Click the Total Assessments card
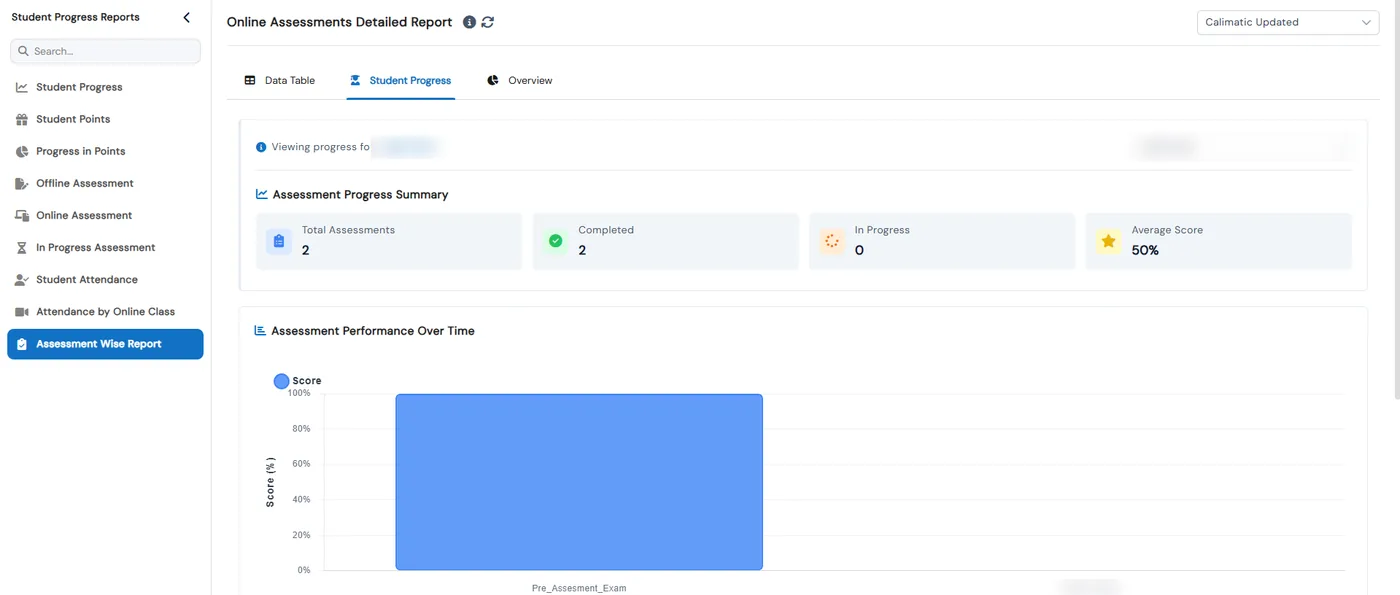This screenshot has width=1400, height=595. click(389, 241)
